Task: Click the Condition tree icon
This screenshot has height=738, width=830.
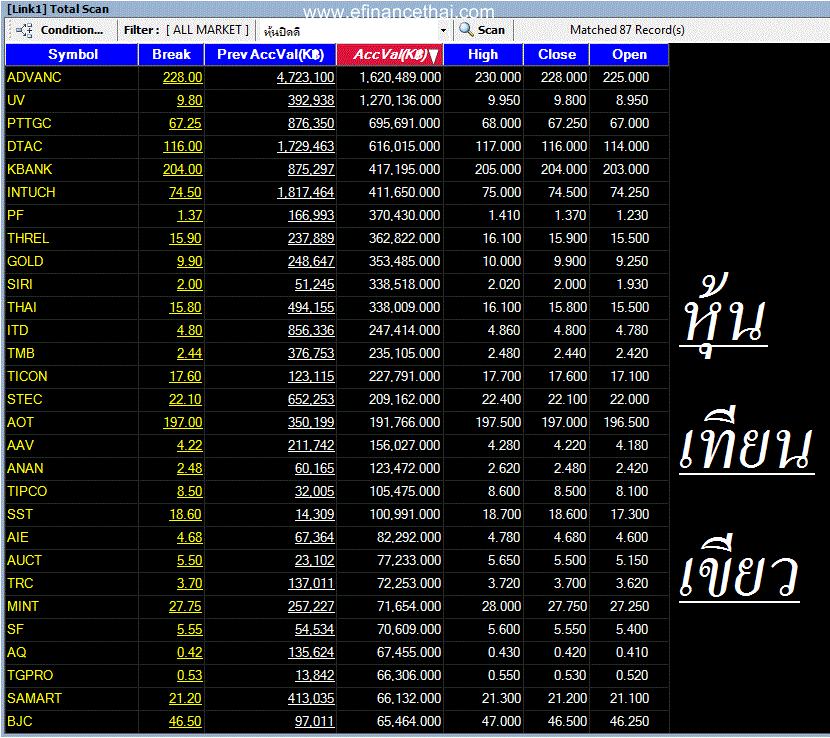Action: tap(24, 30)
